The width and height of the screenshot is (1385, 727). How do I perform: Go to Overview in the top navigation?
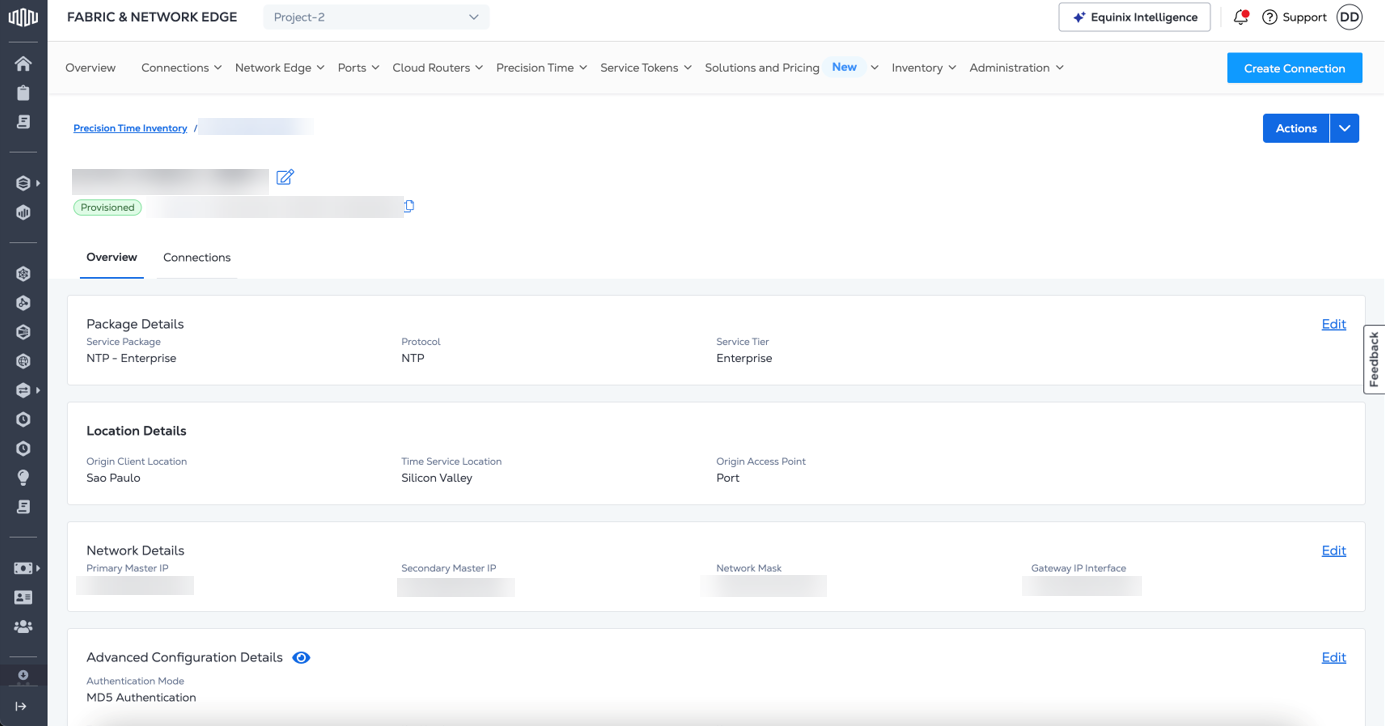coord(90,68)
